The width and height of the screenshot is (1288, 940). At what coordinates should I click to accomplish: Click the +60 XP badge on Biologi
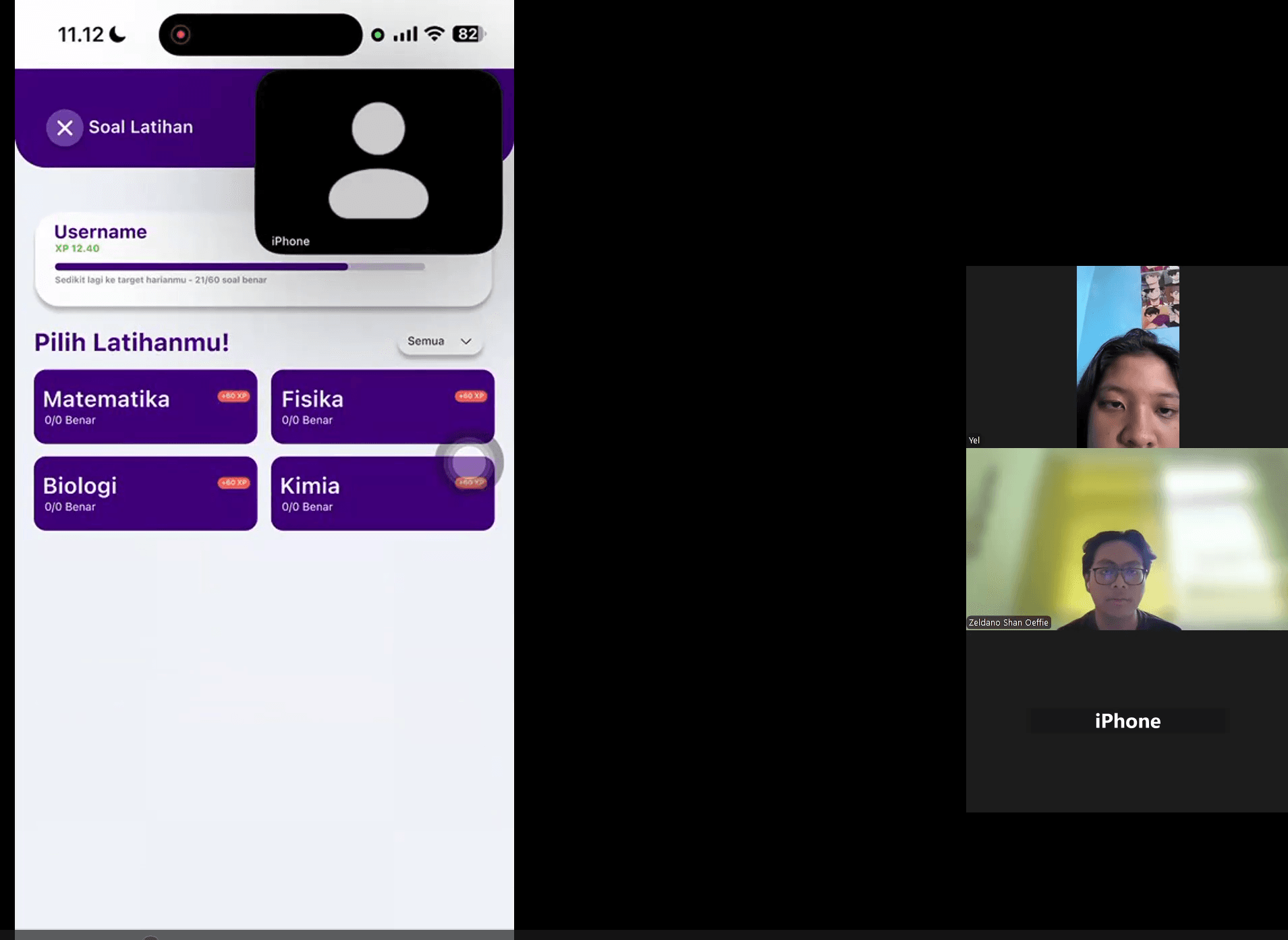pos(234,482)
